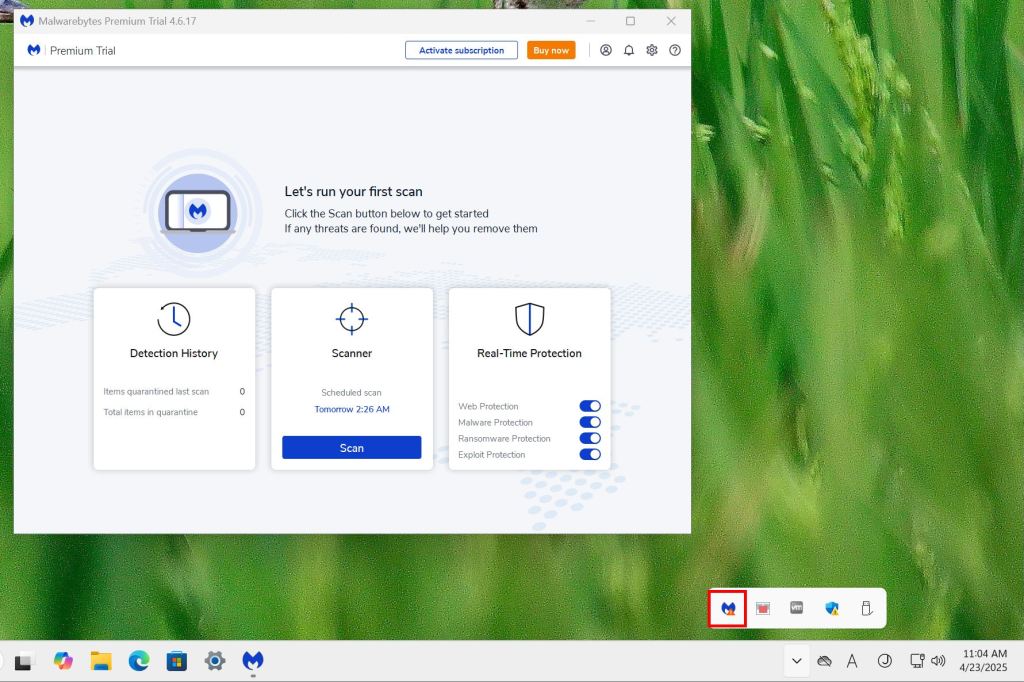Launch Microsoft Edge from the taskbar
Screen dimensions: 1024x682
[x=138, y=661]
